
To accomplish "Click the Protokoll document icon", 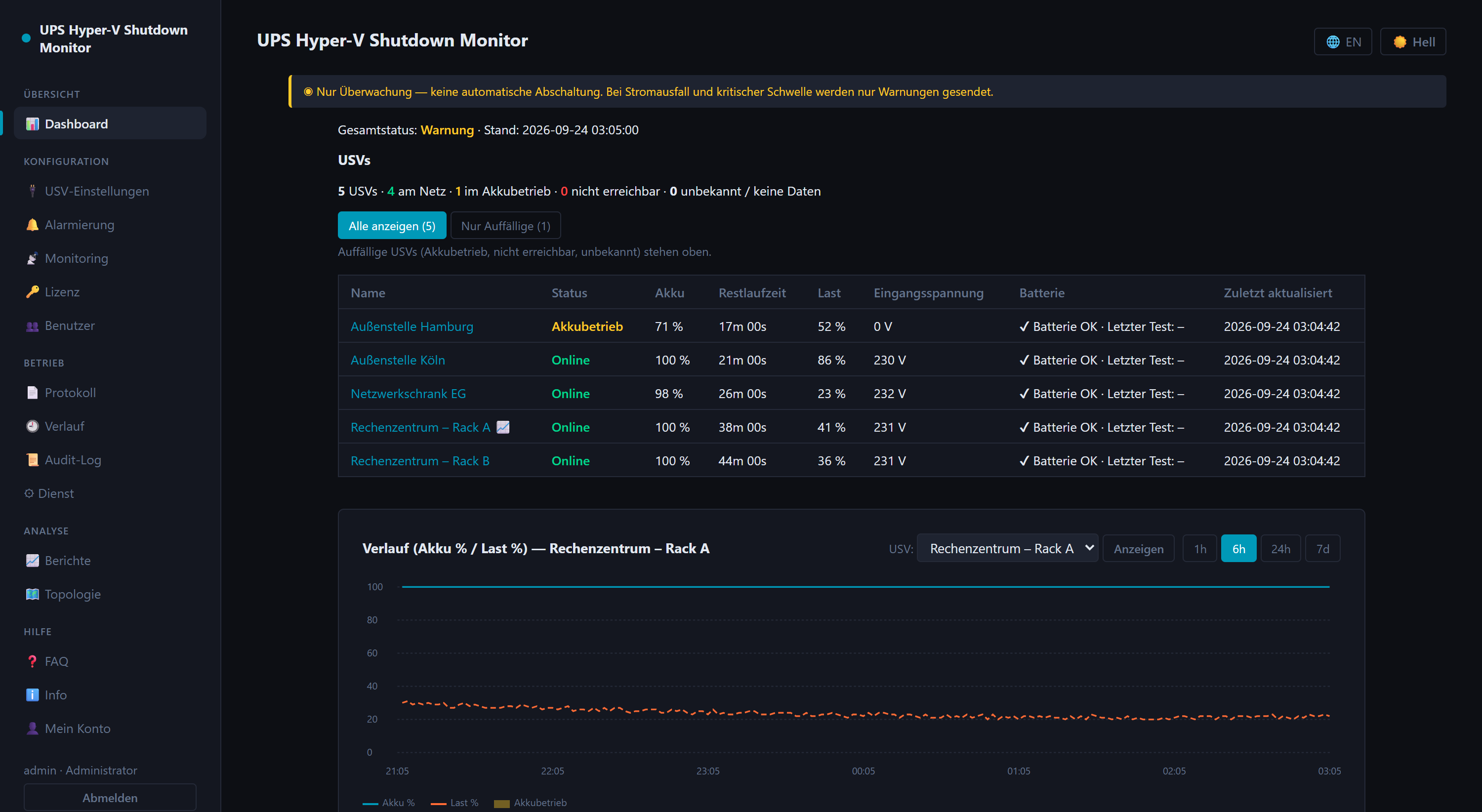I will [x=32, y=393].
